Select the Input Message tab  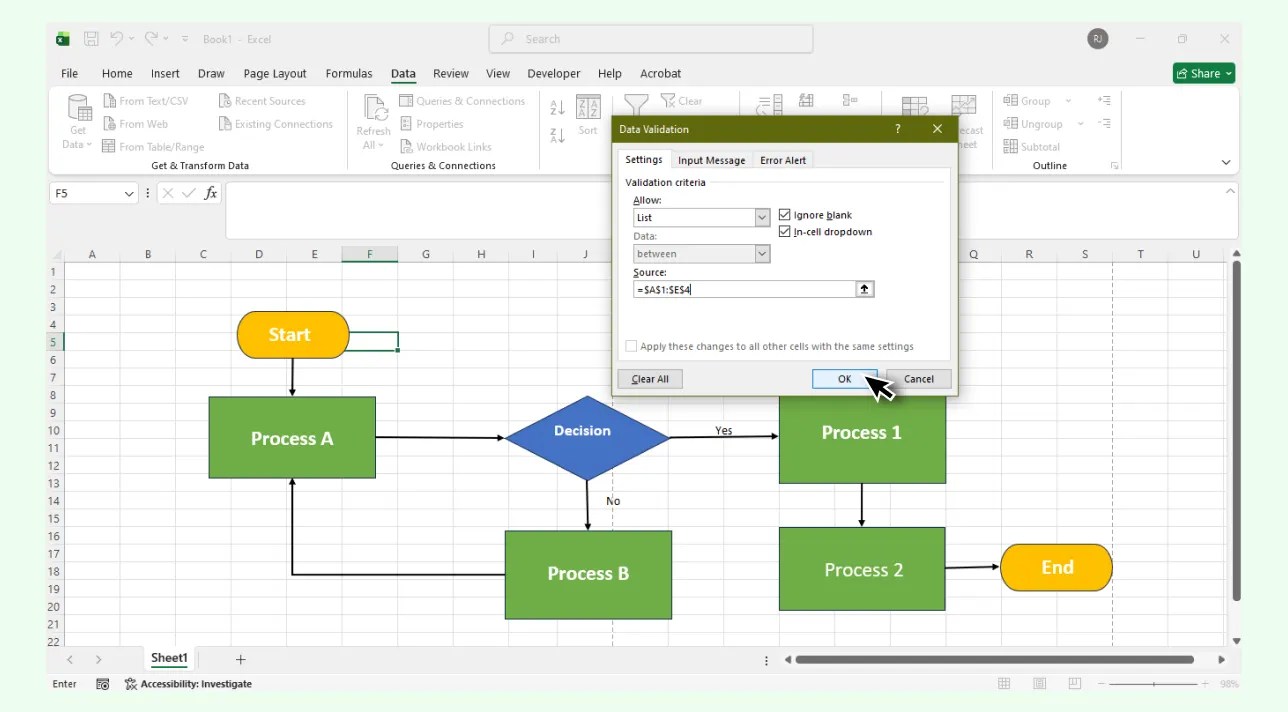(711, 160)
